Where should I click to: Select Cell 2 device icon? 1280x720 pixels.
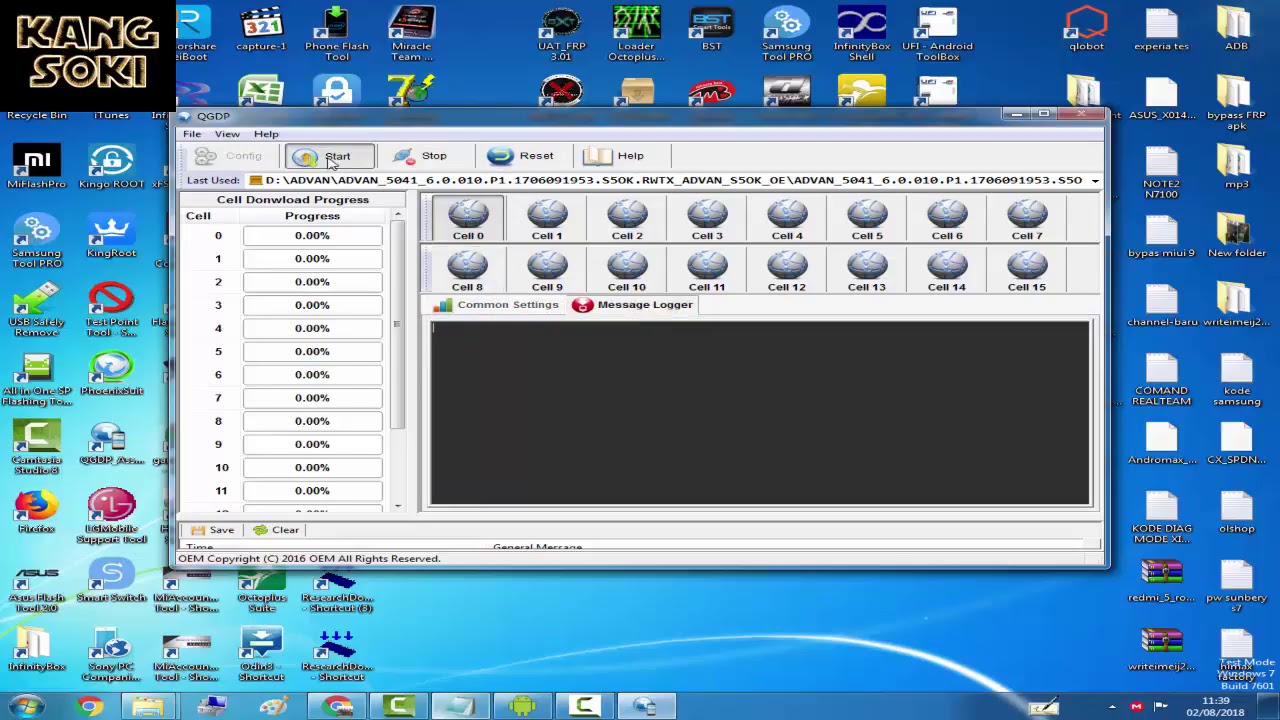point(627,219)
